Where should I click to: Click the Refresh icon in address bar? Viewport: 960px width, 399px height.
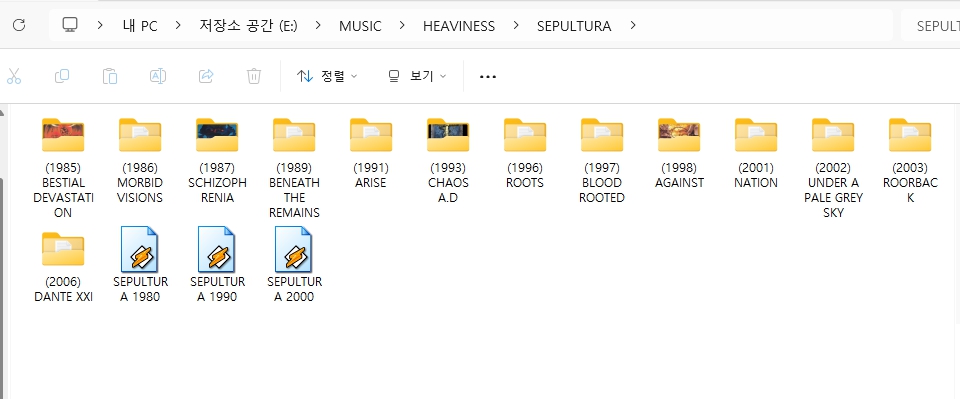pyautogui.click(x=19, y=25)
